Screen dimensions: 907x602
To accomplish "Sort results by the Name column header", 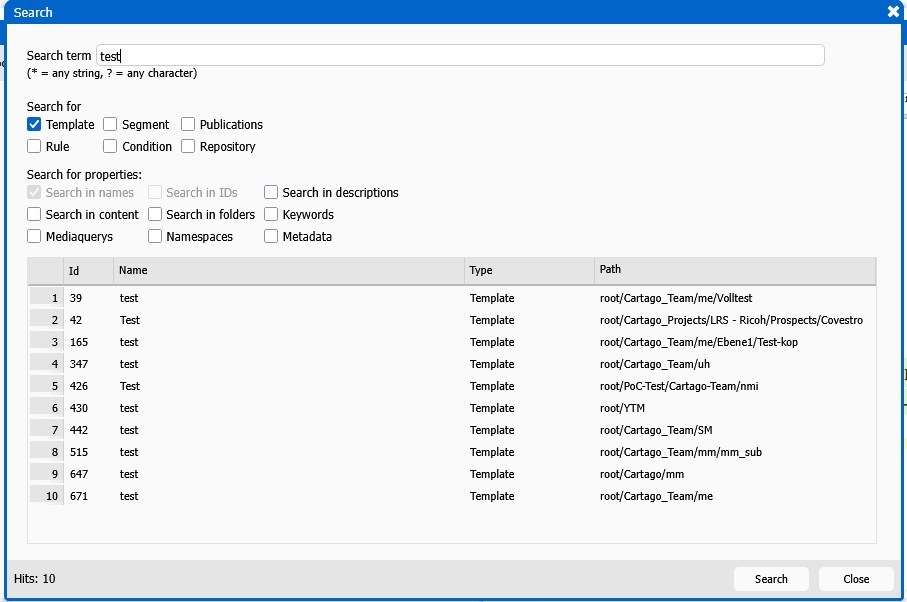I will 290,270.
